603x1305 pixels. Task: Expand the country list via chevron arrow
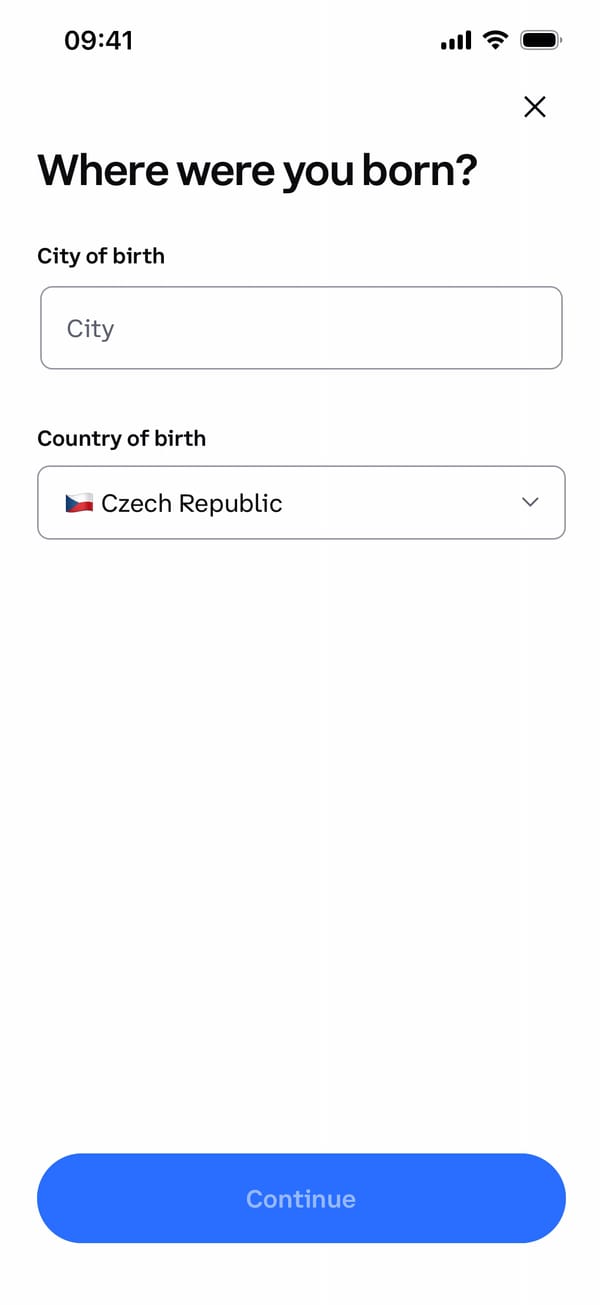click(x=531, y=502)
